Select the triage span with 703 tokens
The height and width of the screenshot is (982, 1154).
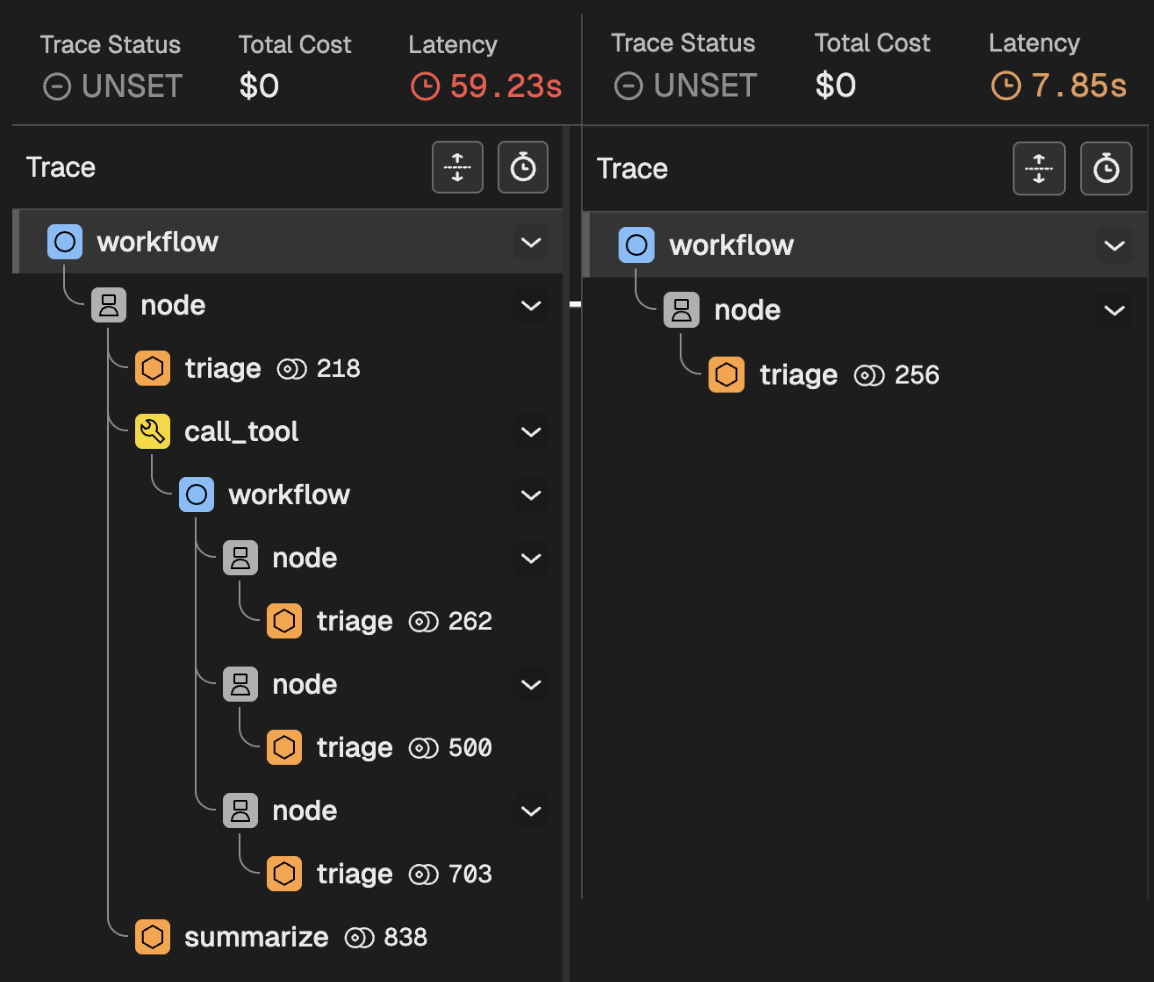coord(355,873)
